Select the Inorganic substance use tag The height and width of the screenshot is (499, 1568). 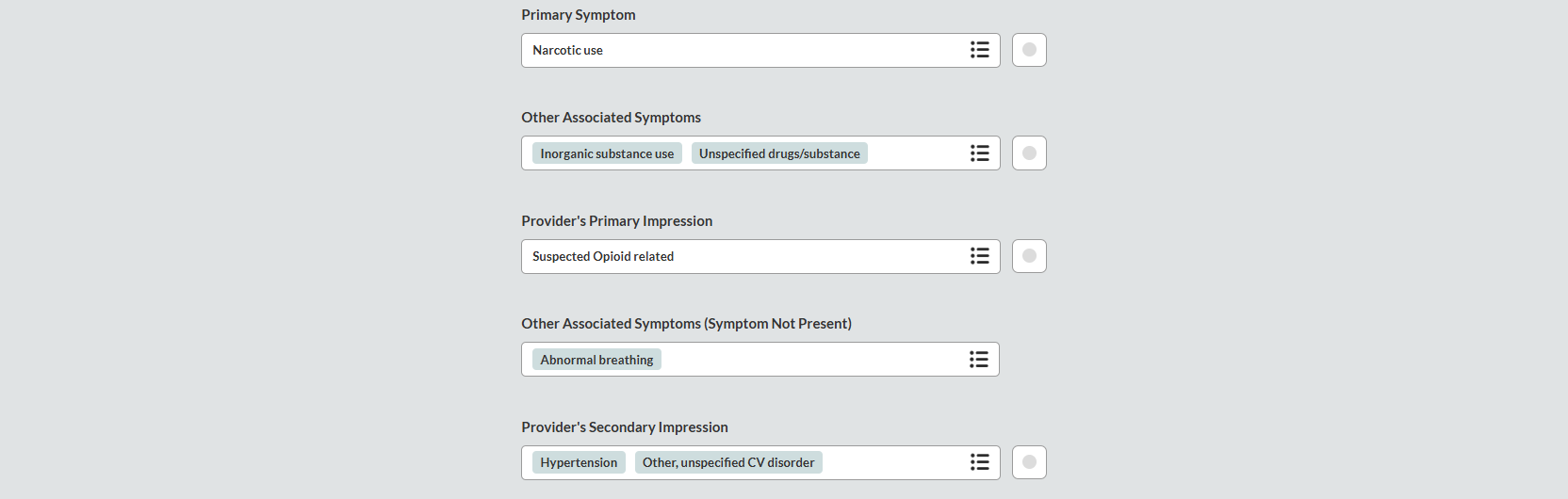point(607,153)
